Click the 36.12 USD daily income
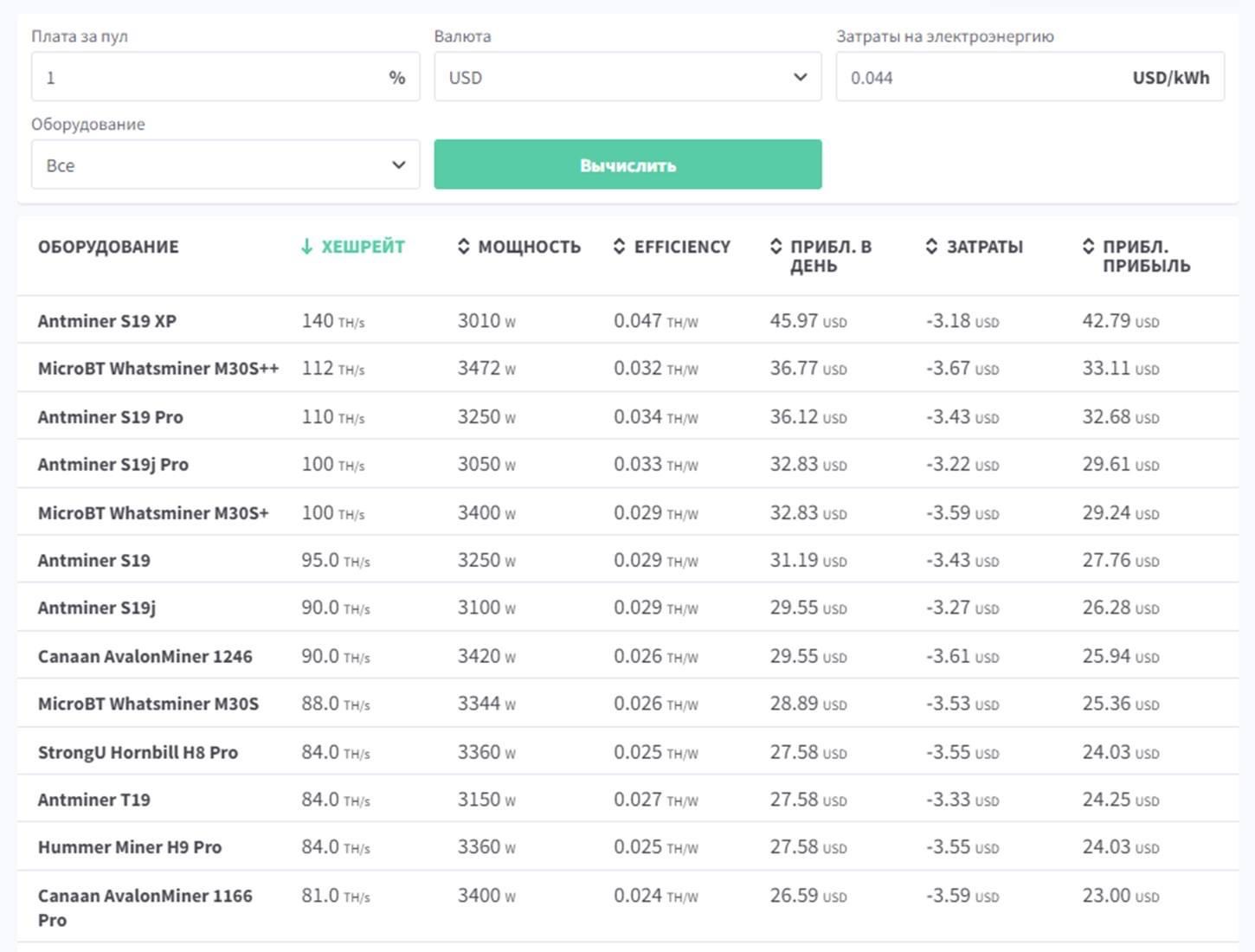 point(808,417)
